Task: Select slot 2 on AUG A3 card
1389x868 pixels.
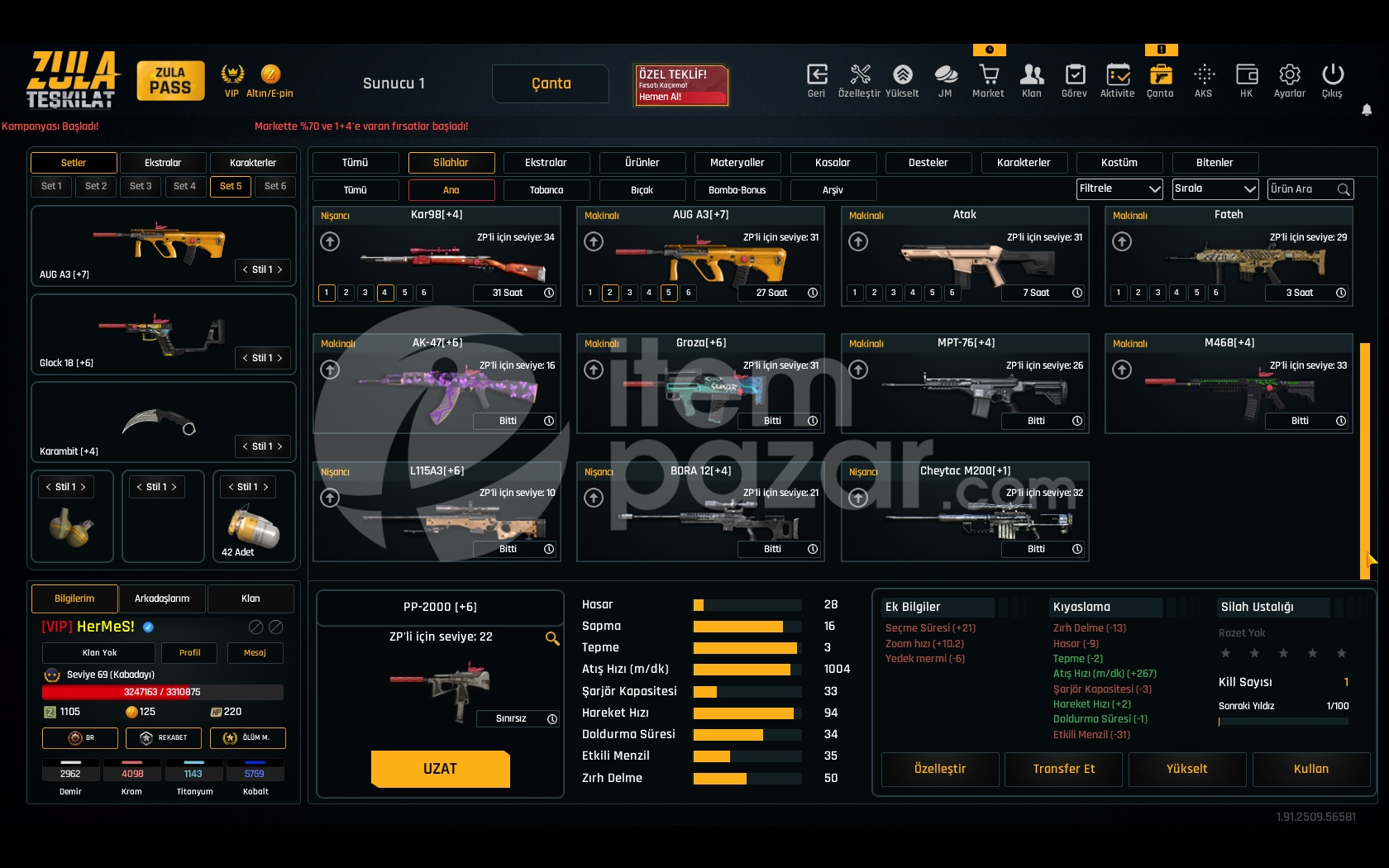Action: click(x=610, y=293)
